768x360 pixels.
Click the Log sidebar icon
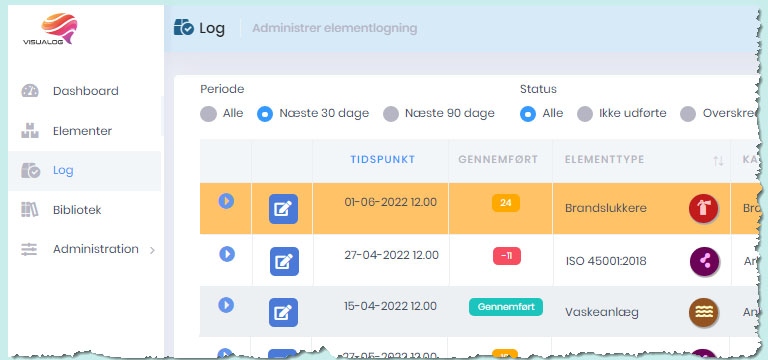point(30,170)
